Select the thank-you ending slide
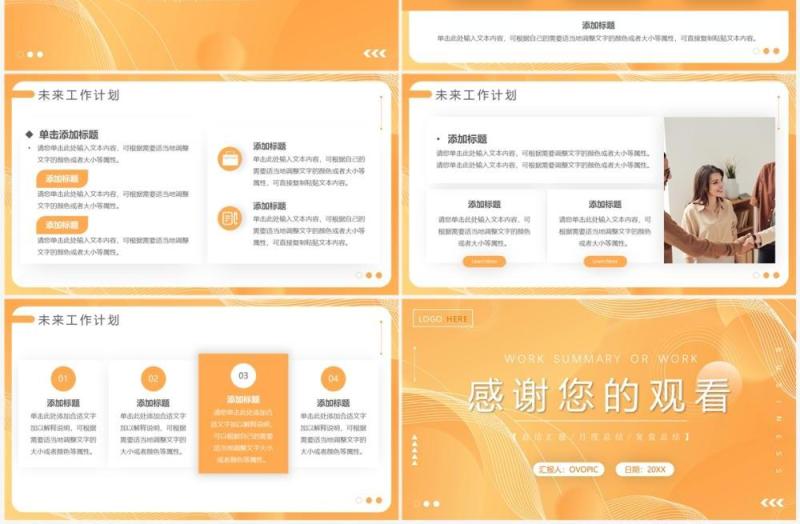800x524 pixels. pos(599,409)
